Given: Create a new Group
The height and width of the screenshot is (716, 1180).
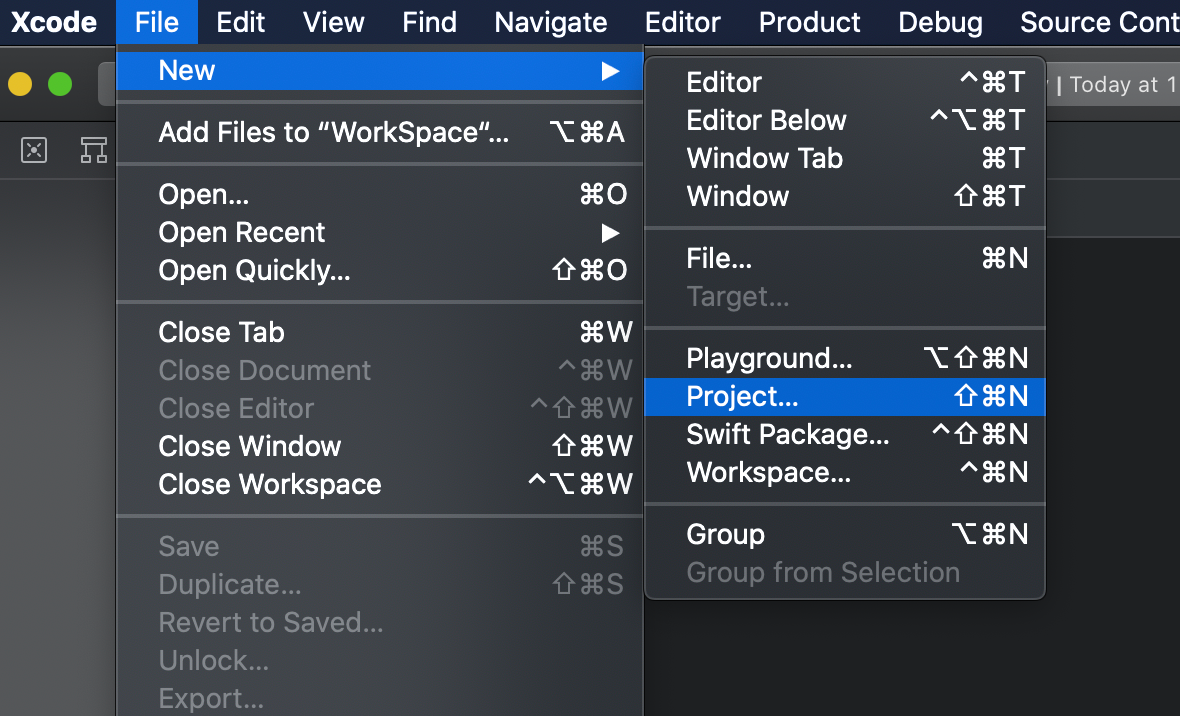Looking at the screenshot, I should coord(845,534).
